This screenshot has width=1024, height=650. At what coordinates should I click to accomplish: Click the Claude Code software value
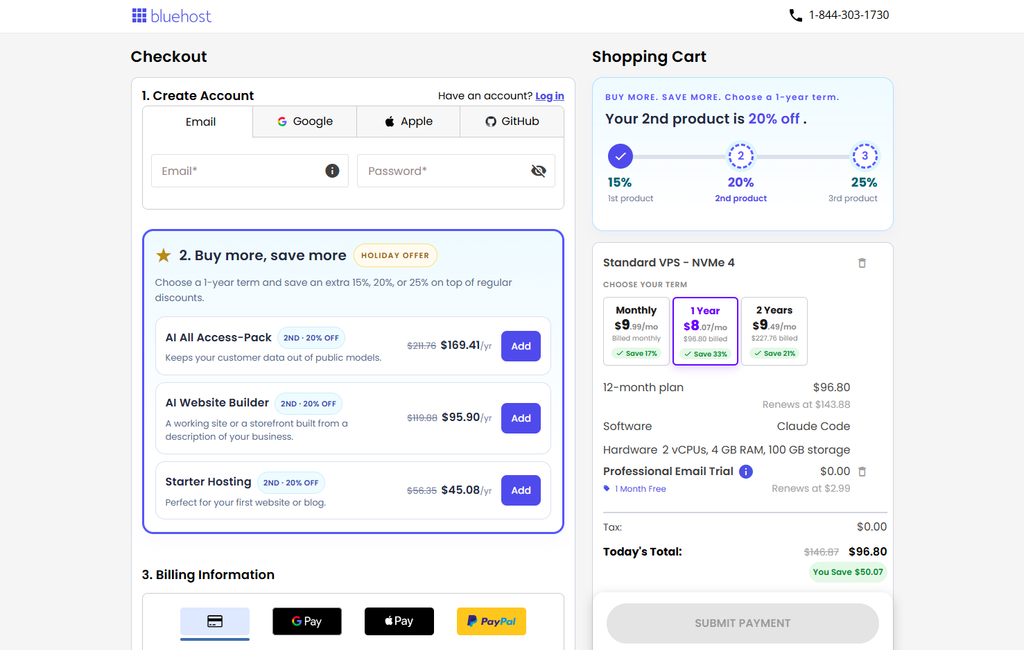click(x=813, y=426)
